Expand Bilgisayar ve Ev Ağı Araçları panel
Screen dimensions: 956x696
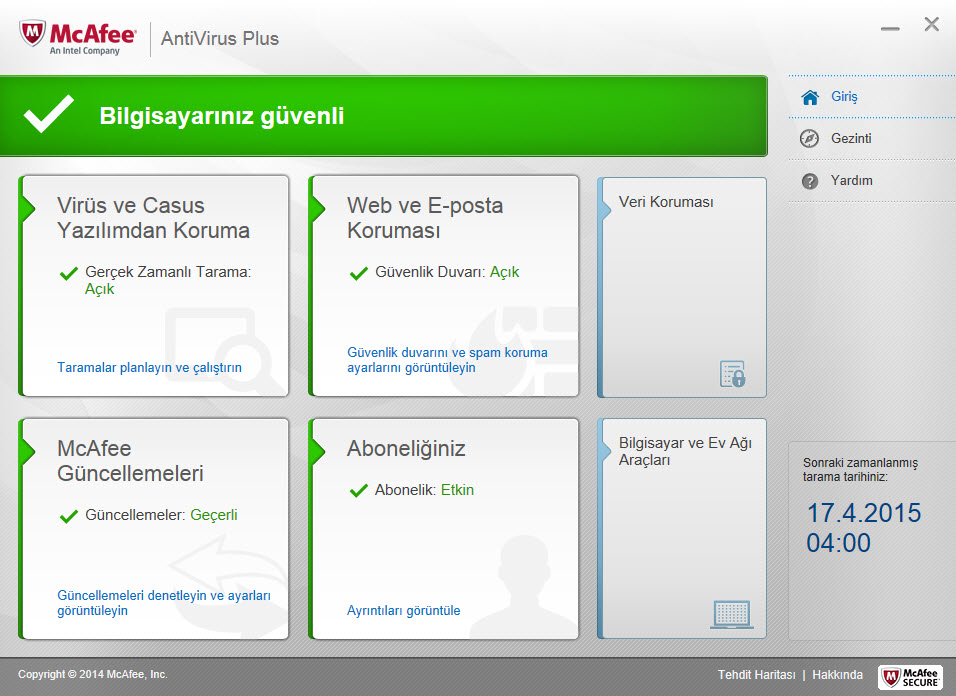tap(685, 451)
